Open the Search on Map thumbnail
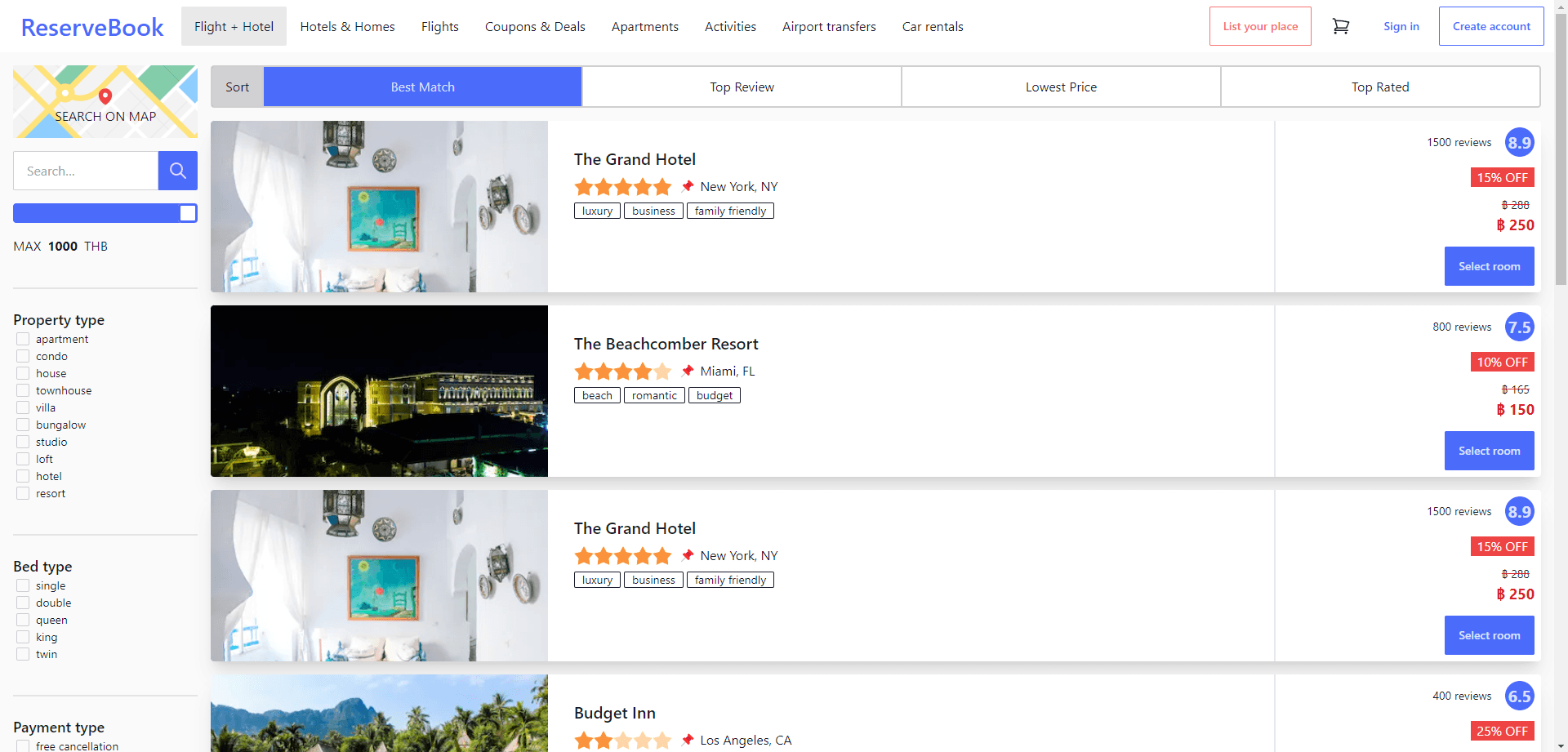 point(105,101)
